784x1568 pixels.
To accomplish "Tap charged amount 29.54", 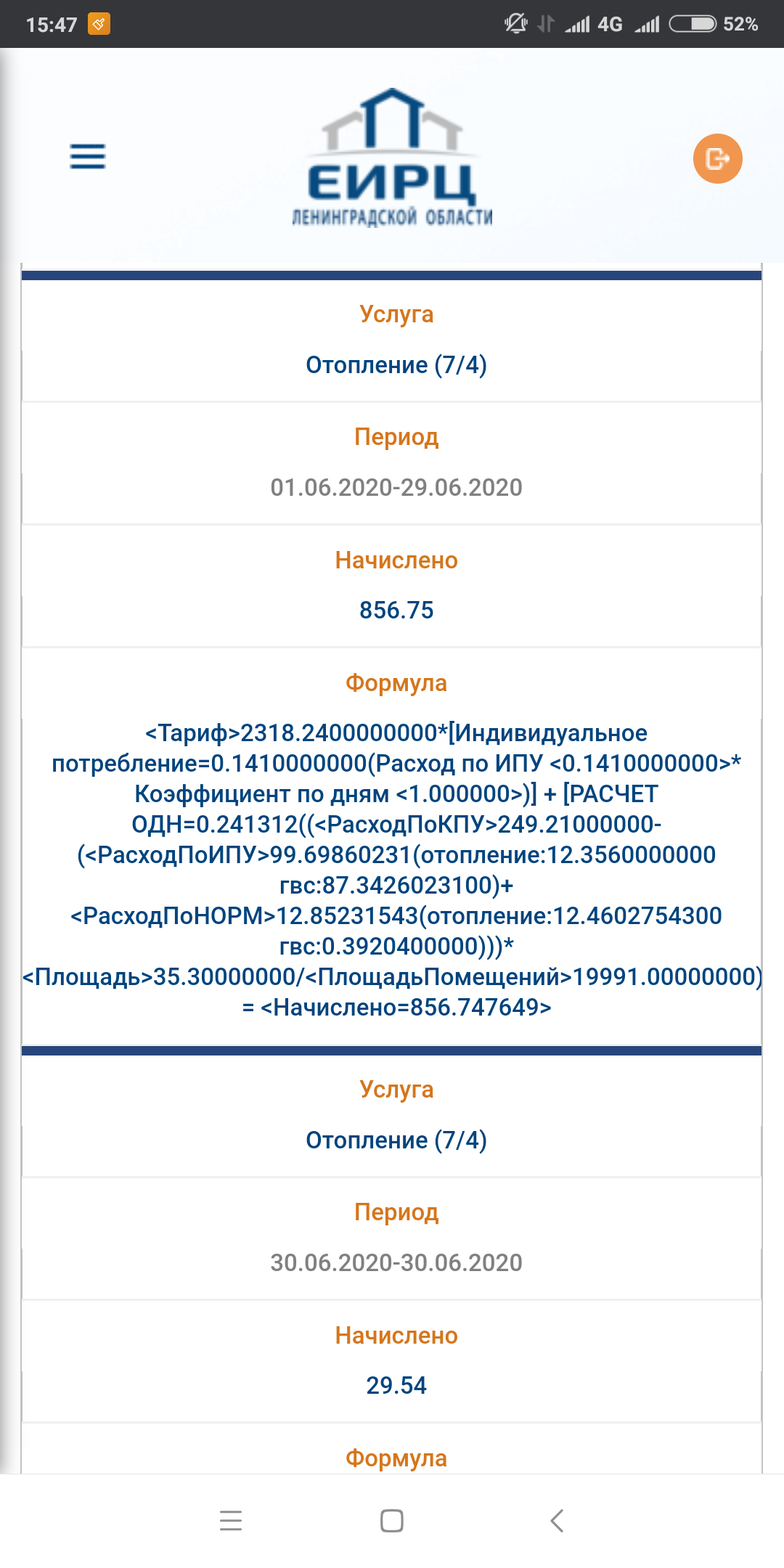I will pyautogui.click(x=396, y=1385).
